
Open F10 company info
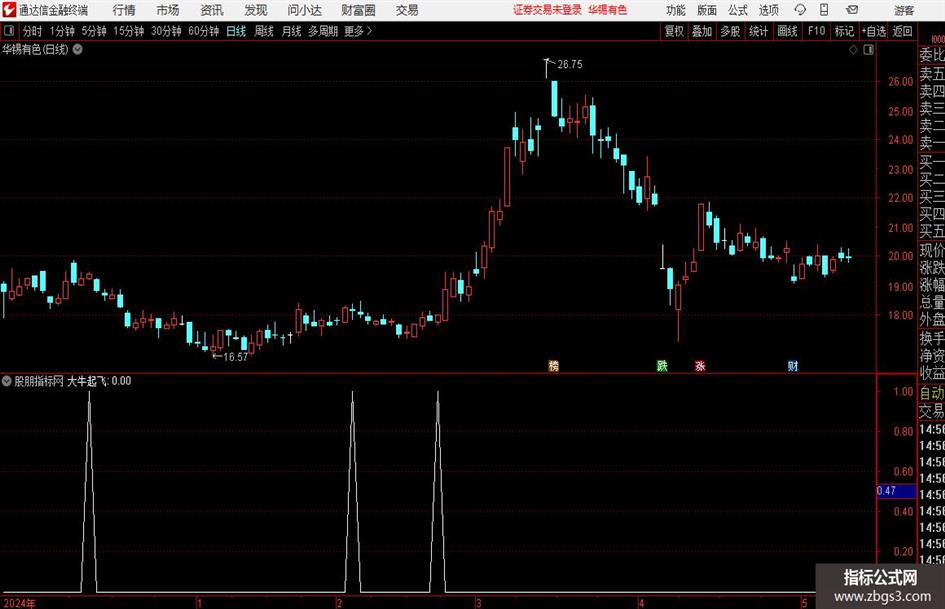[816, 31]
